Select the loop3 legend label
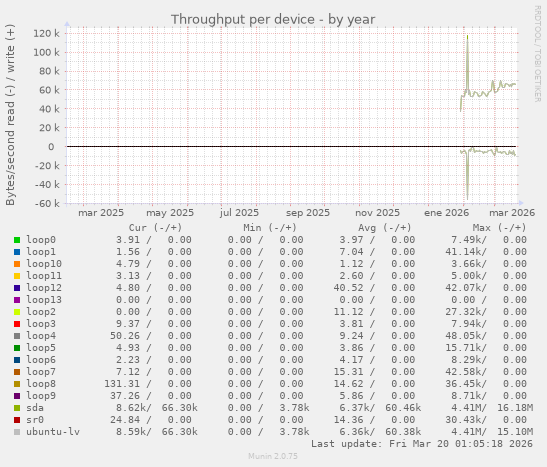The height and width of the screenshot is (467, 547). coord(41,324)
